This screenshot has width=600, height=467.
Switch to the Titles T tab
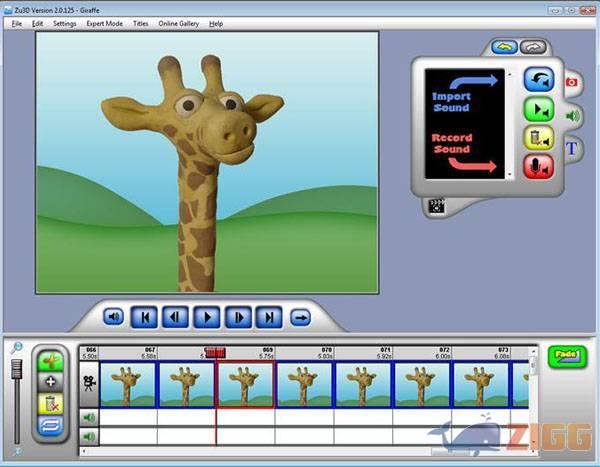(x=572, y=149)
